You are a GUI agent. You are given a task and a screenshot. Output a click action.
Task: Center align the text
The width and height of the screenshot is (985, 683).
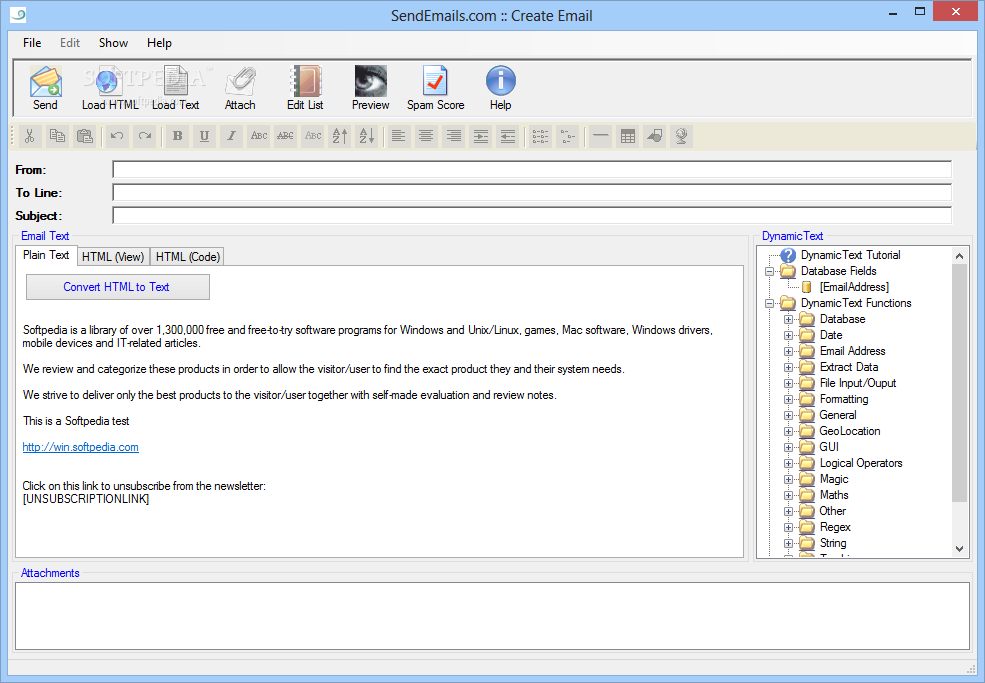pyautogui.click(x=426, y=136)
